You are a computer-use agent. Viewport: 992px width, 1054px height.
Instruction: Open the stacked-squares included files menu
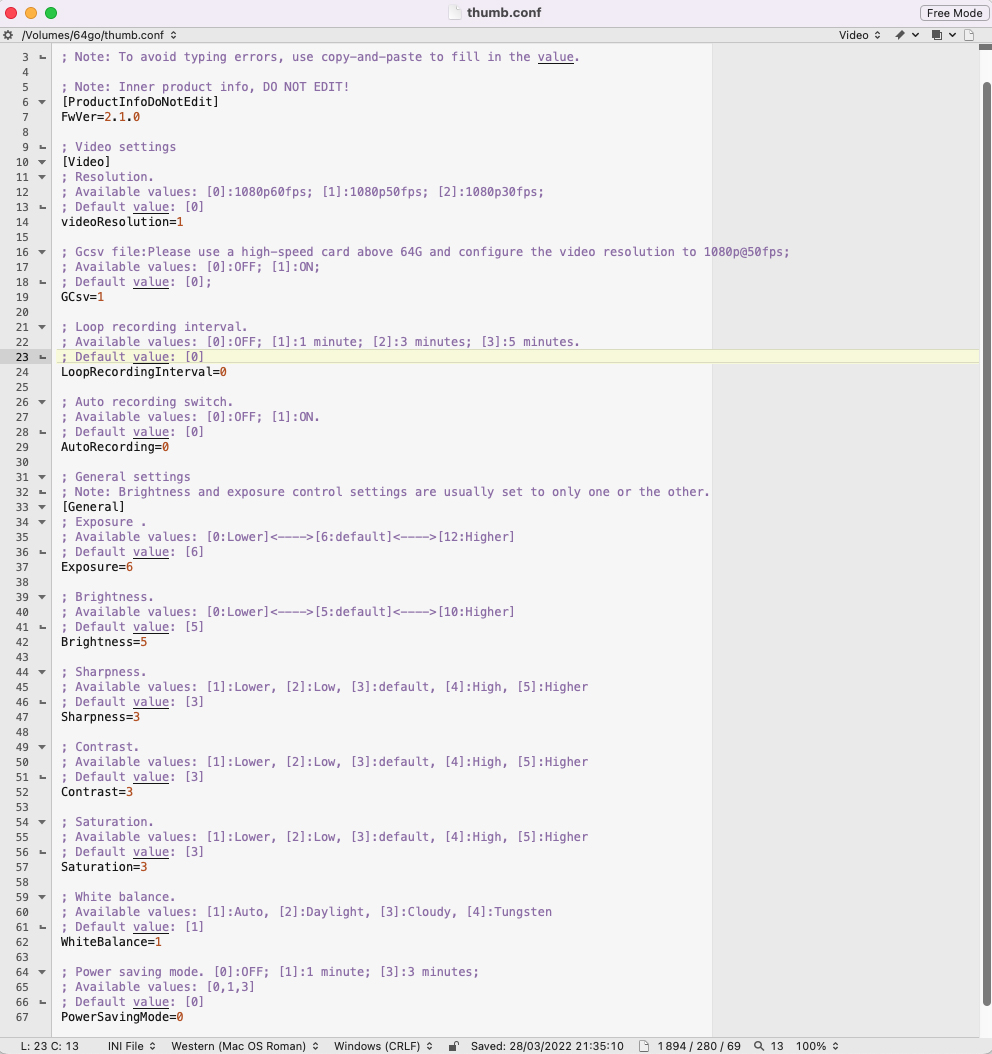click(x=937, y=35)
